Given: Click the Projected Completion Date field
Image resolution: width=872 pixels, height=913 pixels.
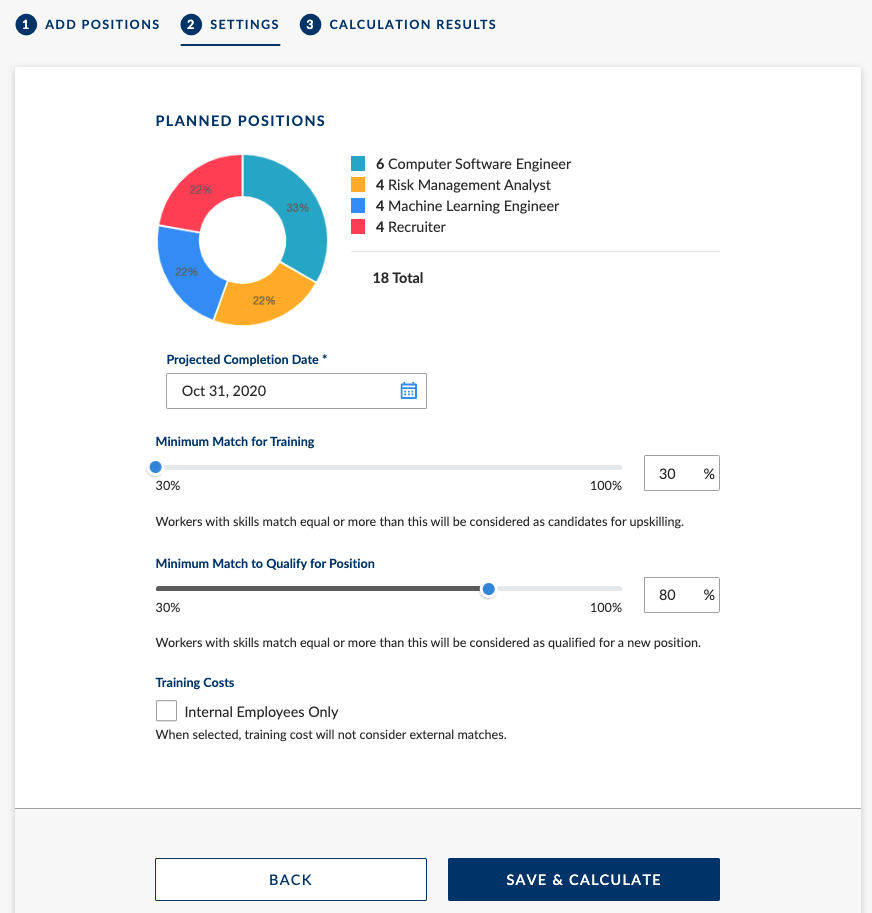Looking at the screenshot, I should (282, 391).
